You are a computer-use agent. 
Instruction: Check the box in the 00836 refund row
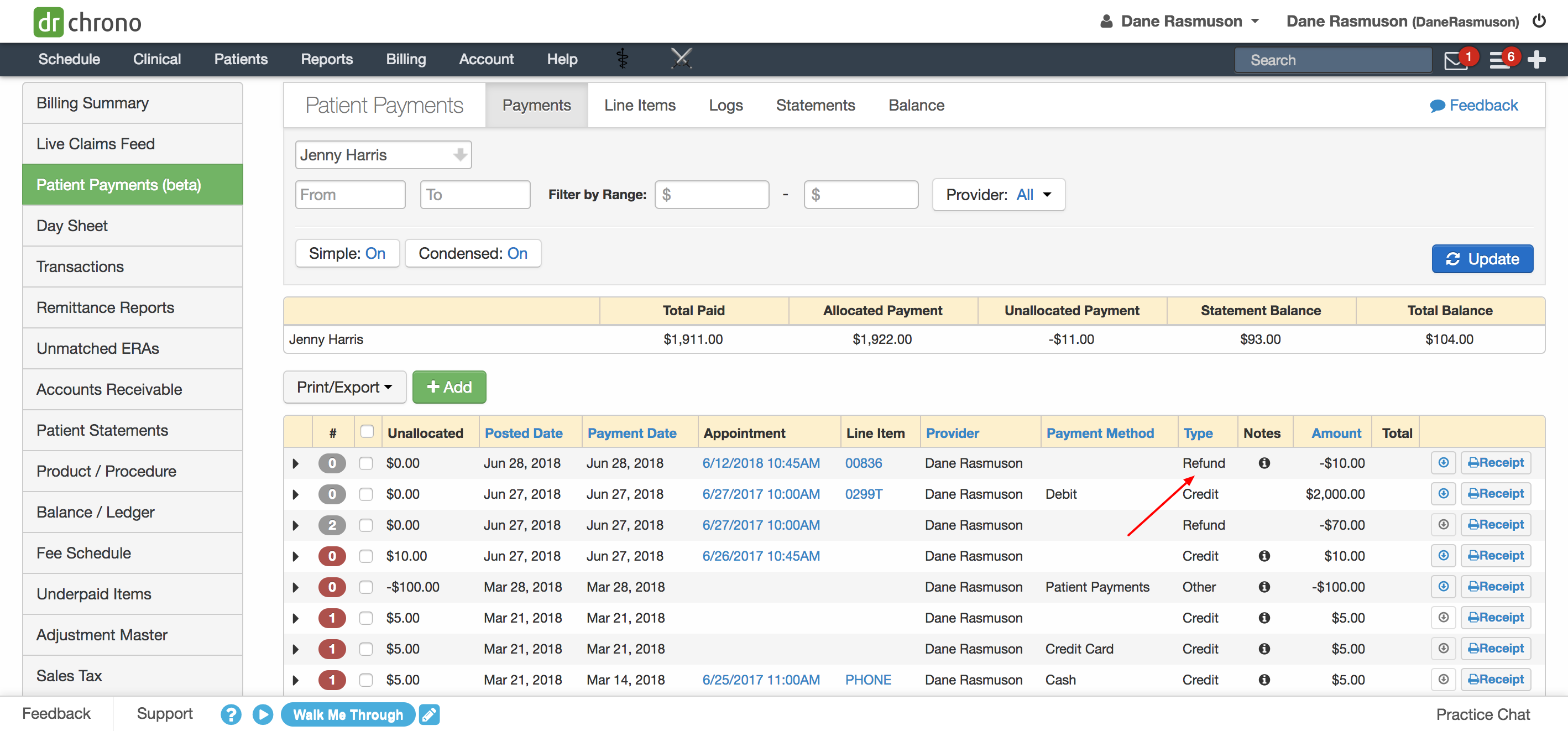(x=366, y=463)
